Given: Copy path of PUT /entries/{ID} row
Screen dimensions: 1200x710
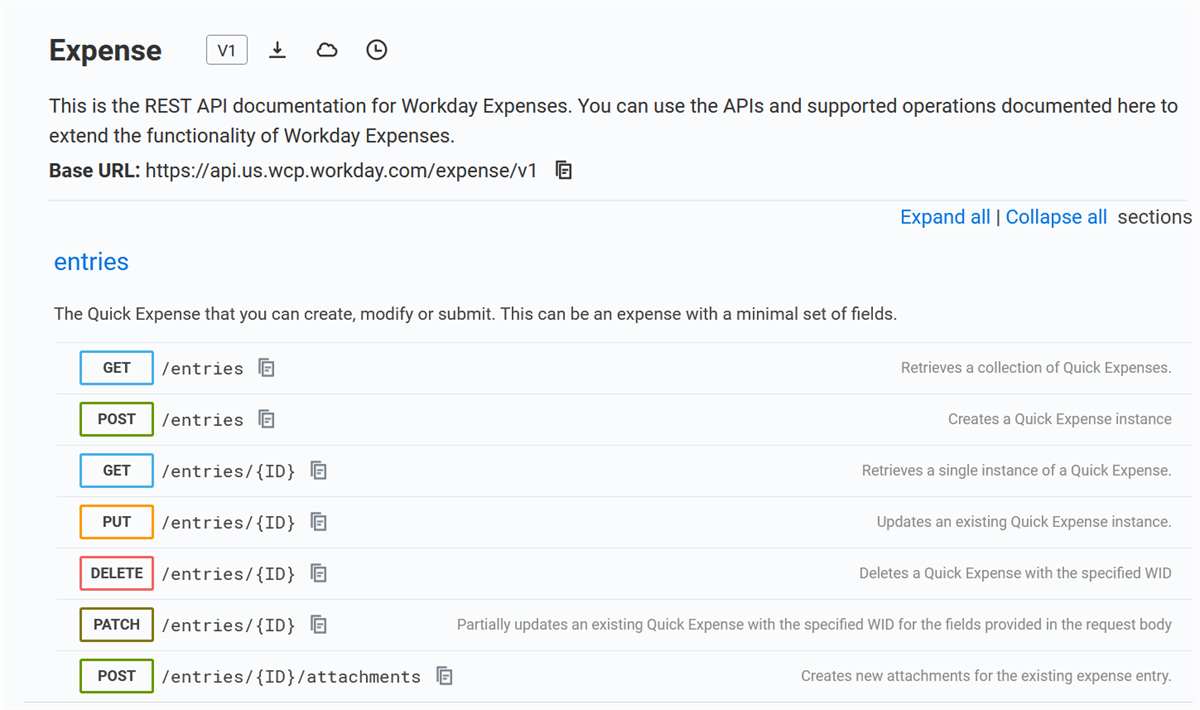Looking at the screenshot, I should coord(319,522).
